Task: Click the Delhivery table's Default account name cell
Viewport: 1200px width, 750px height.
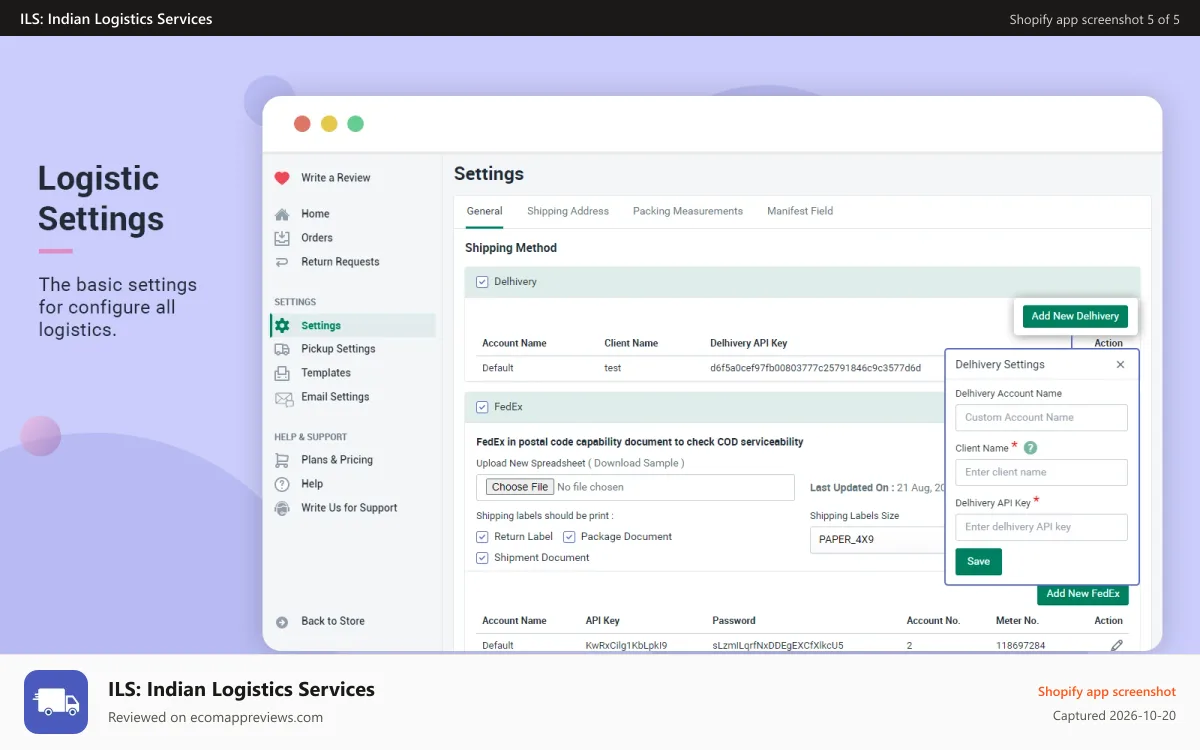Action: (x=498, y=368)
